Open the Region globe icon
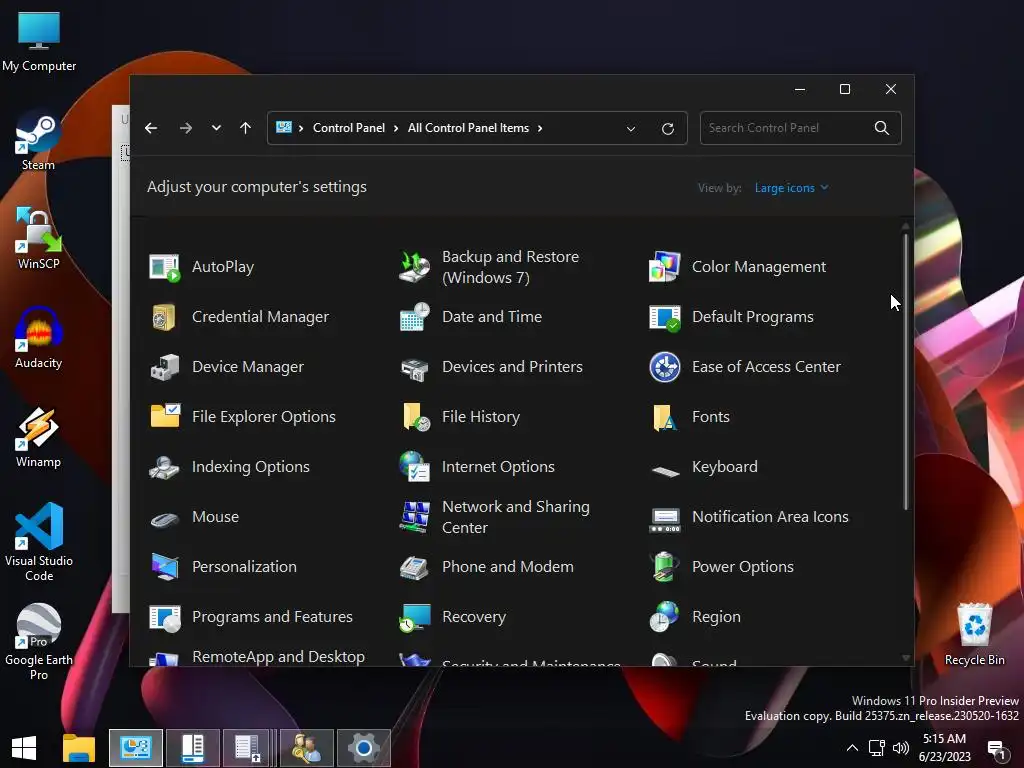This screenshot has height=768, width=1024. (x=664, y=617)
